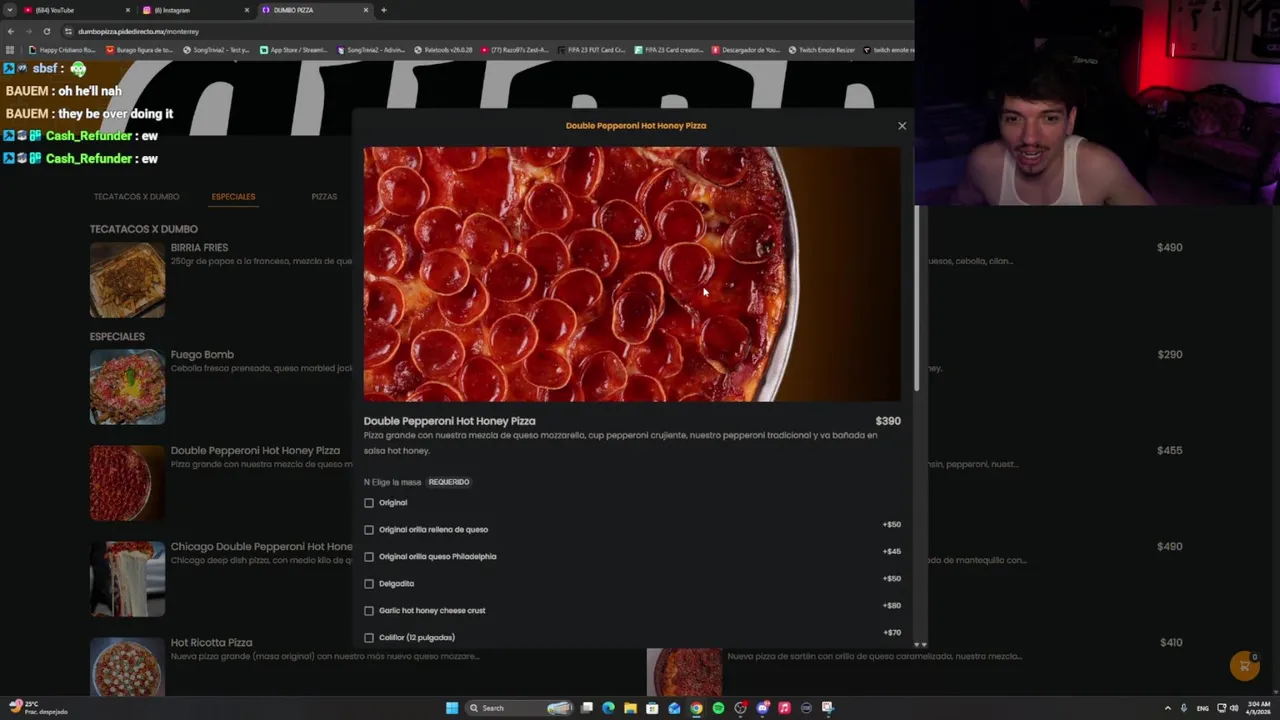Check Original orilla rellena de queso
The image size is (1280, 720).
369,530
